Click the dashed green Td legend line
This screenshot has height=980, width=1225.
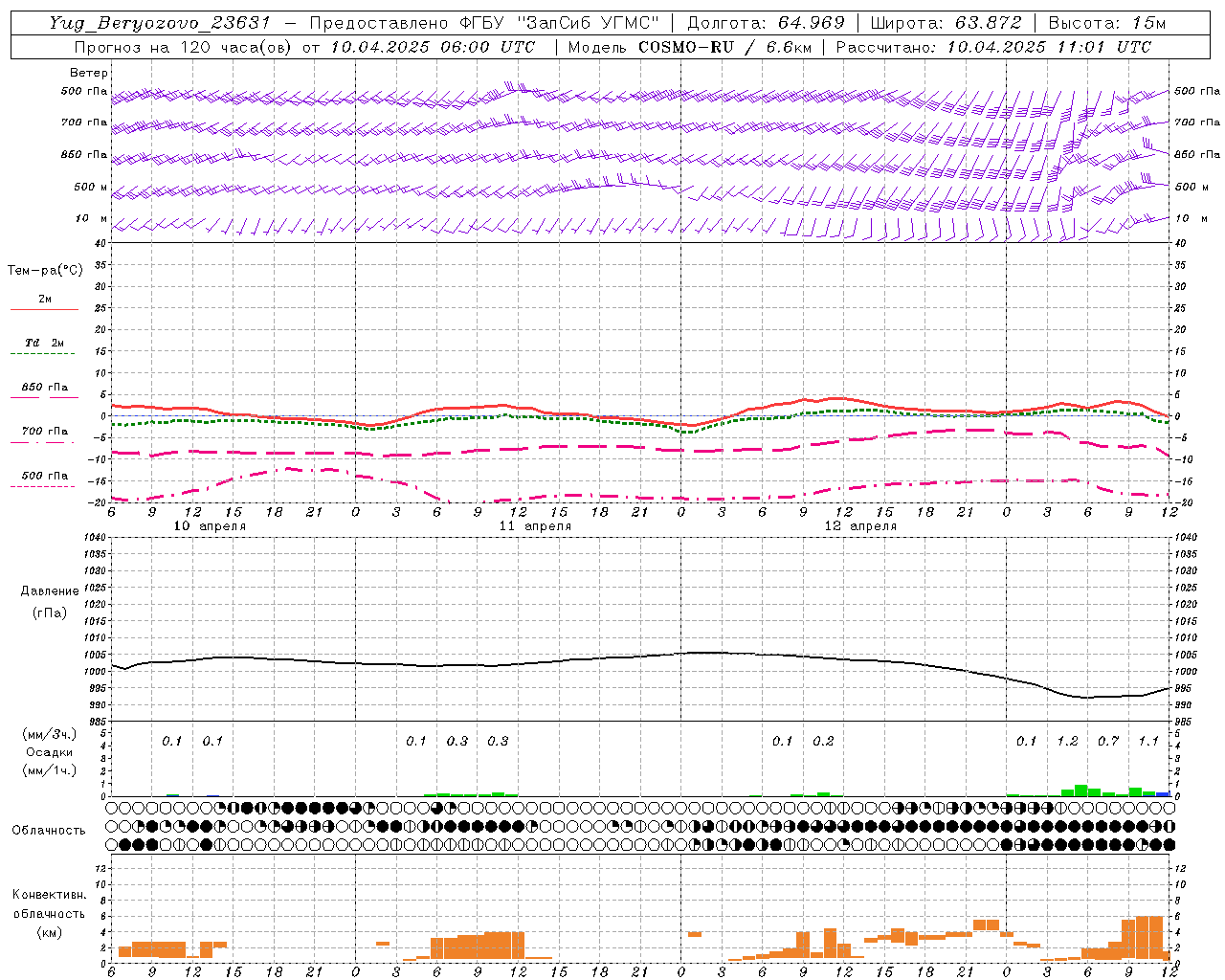click(x=43, y=353)
